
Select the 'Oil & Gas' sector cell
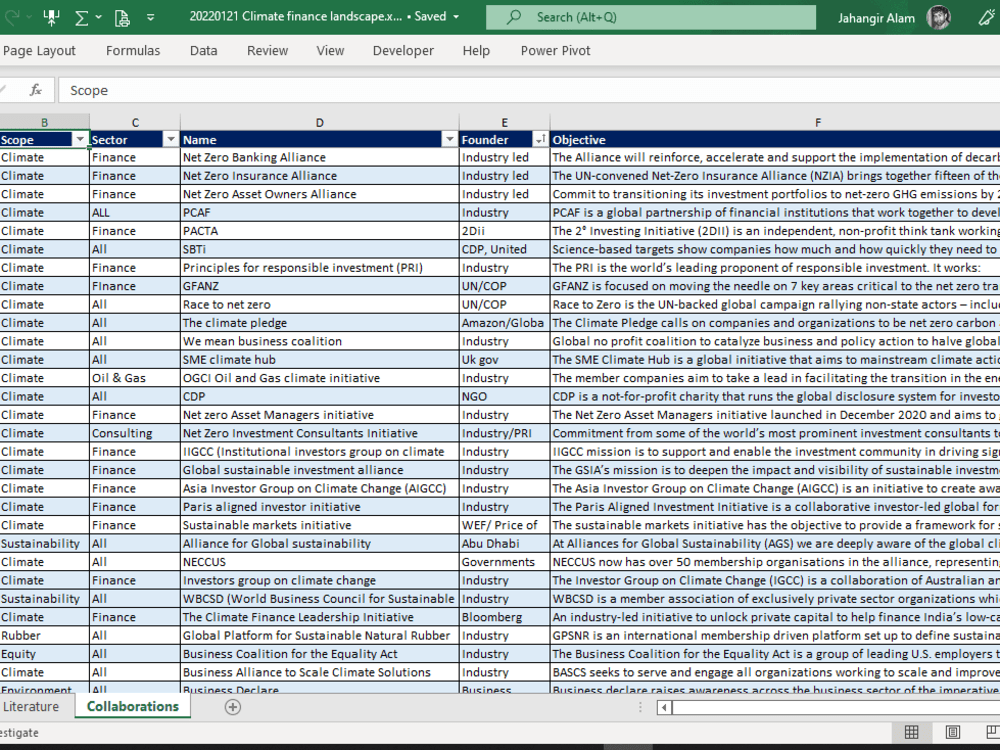click(135, 378)
